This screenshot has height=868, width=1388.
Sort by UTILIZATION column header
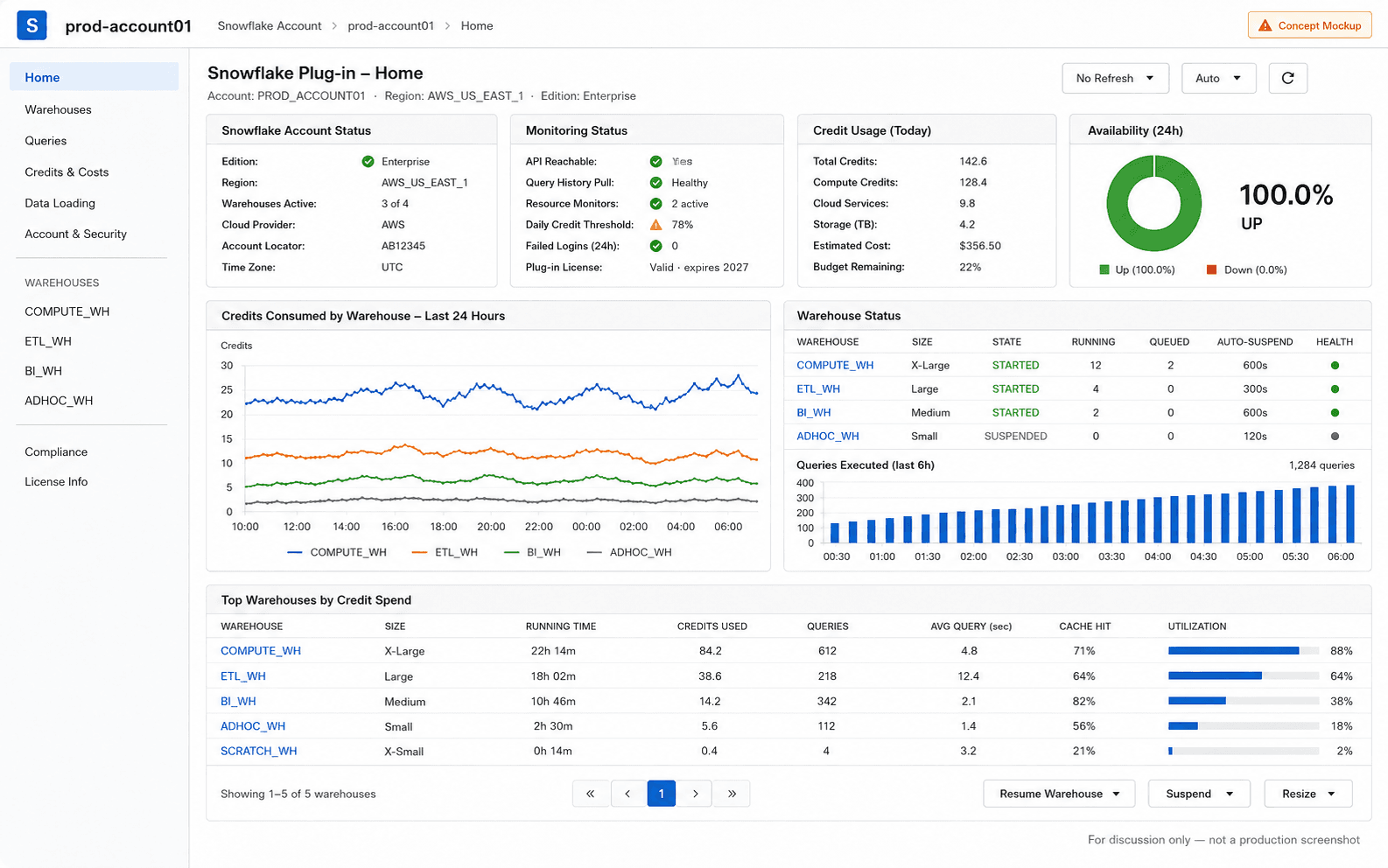pos(1196,626)
